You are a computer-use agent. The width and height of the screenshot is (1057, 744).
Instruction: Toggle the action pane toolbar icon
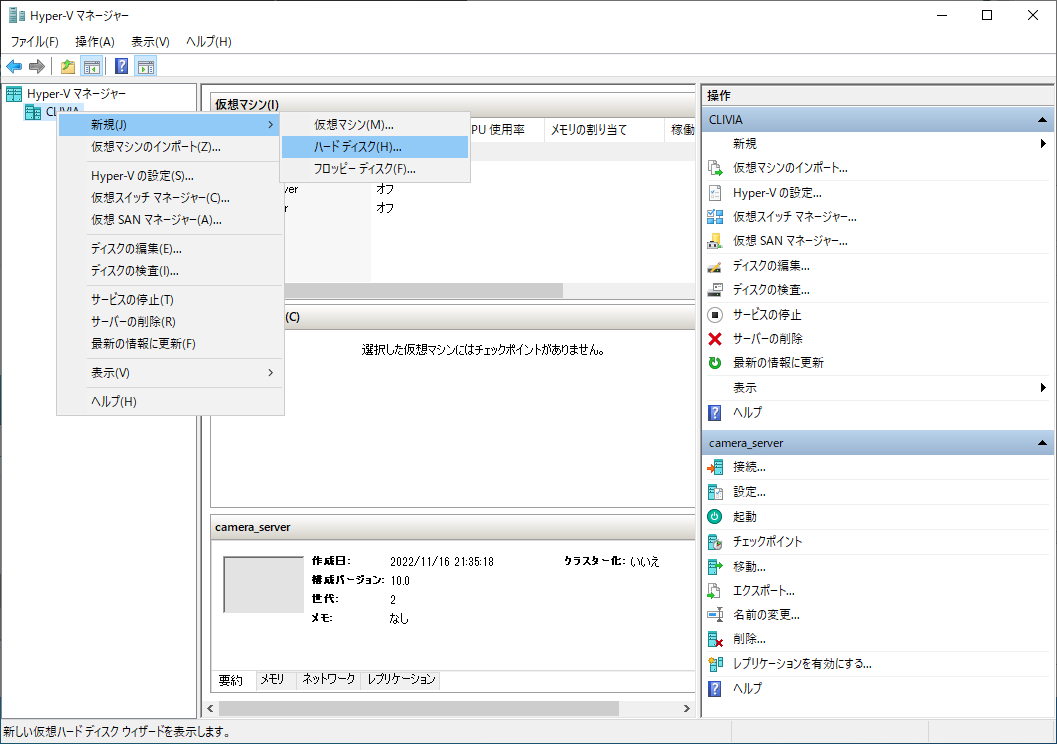pos(146,66)
